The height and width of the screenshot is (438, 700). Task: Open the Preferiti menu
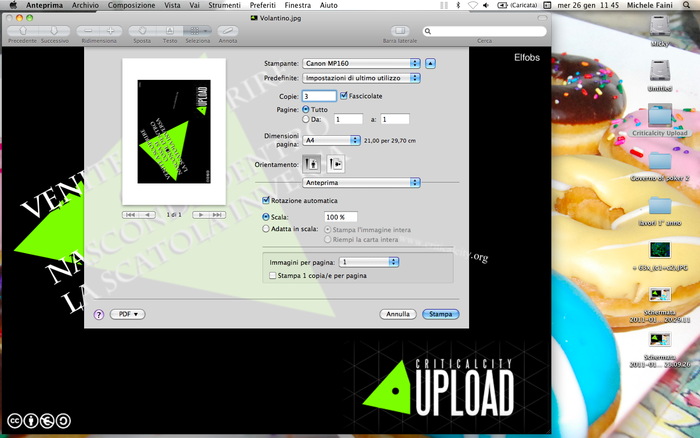[262, 5]
